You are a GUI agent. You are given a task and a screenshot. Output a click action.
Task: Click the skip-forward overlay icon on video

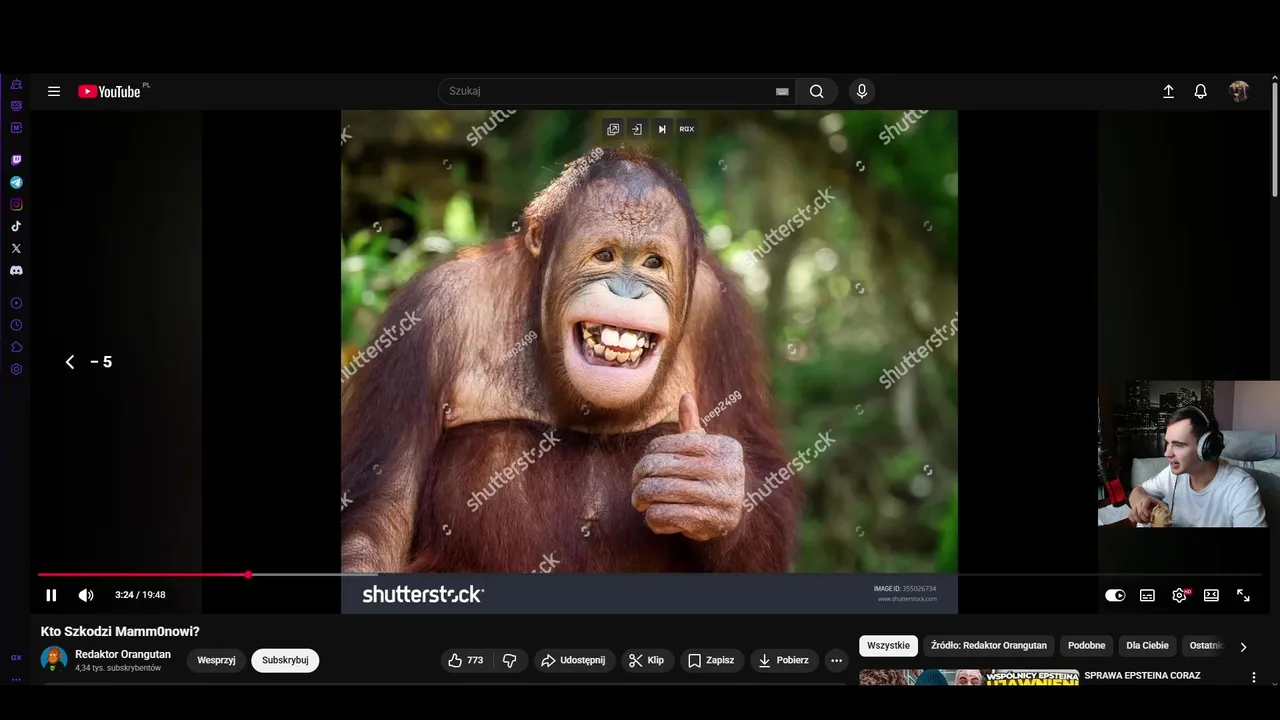pyautogui.click(x=661, y=129)
